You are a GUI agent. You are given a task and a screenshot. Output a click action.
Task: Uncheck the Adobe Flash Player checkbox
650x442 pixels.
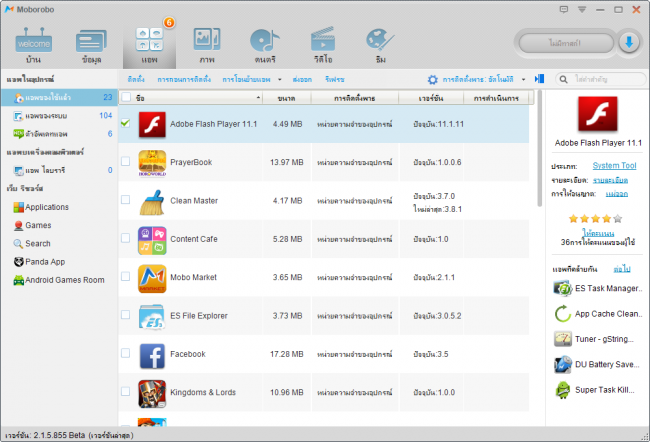point(126,123)
